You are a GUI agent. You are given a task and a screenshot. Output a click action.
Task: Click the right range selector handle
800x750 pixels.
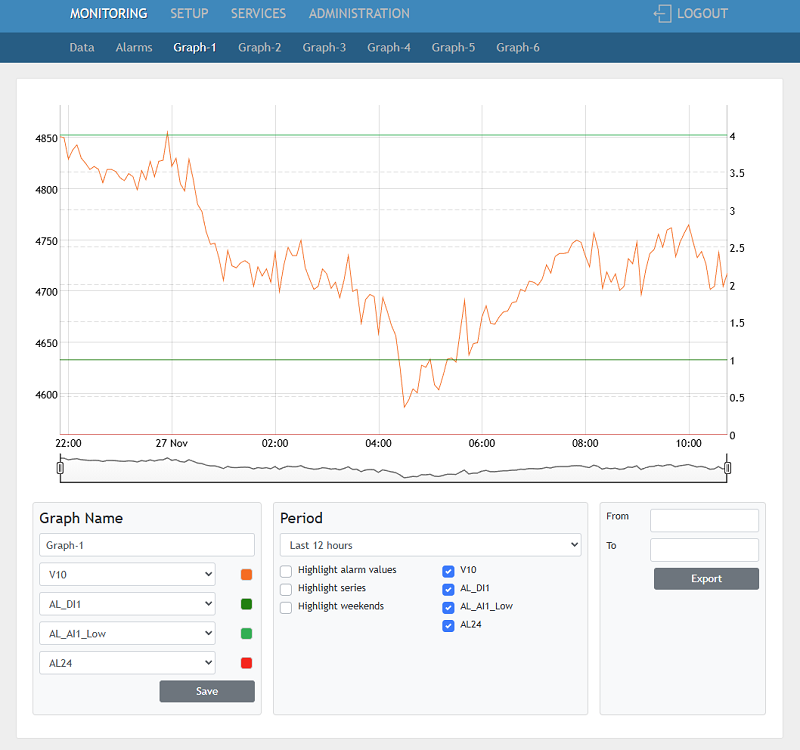[728, 468]
